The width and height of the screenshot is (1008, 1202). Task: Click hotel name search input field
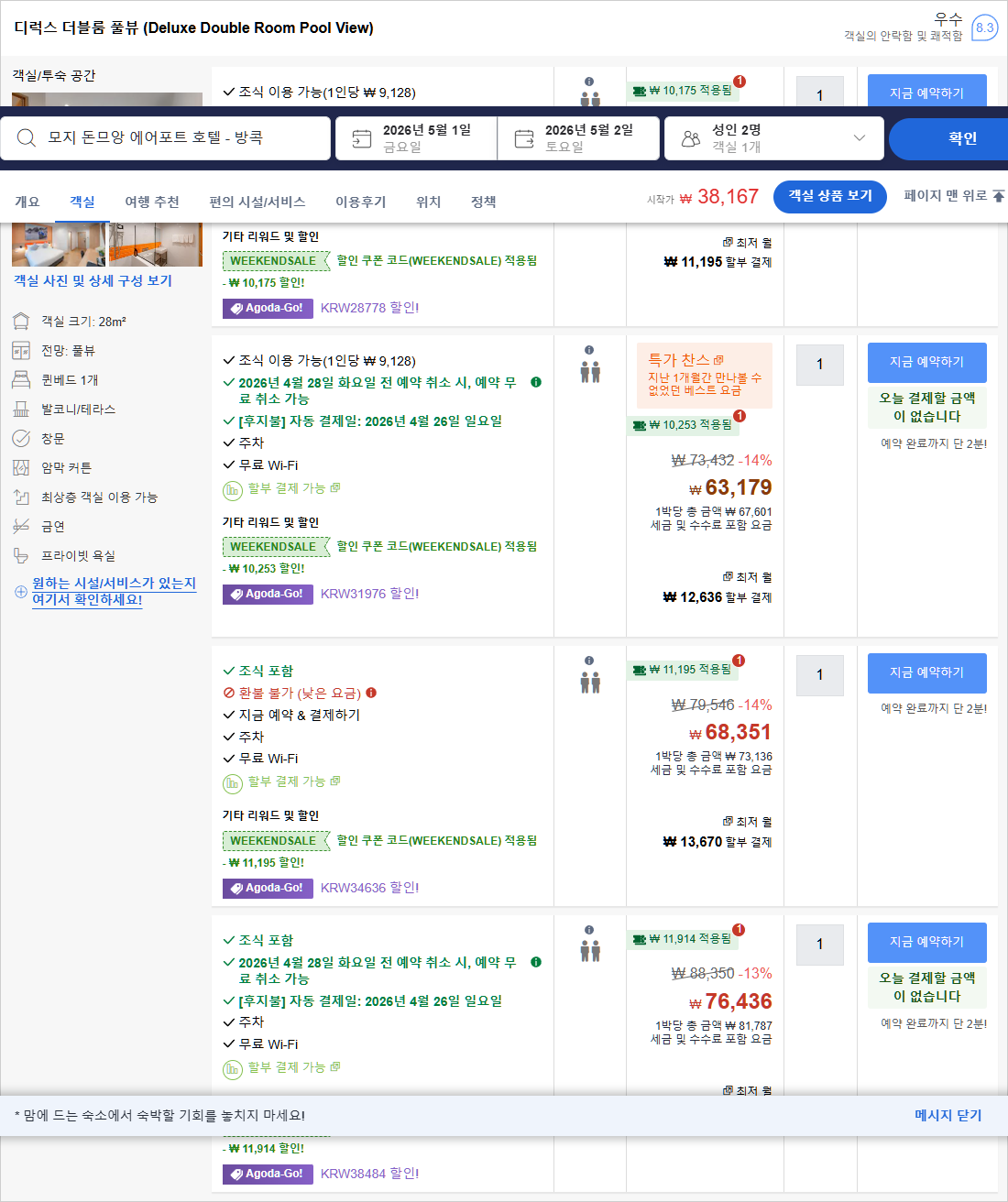pyautogui.click(x=165, y=138)
